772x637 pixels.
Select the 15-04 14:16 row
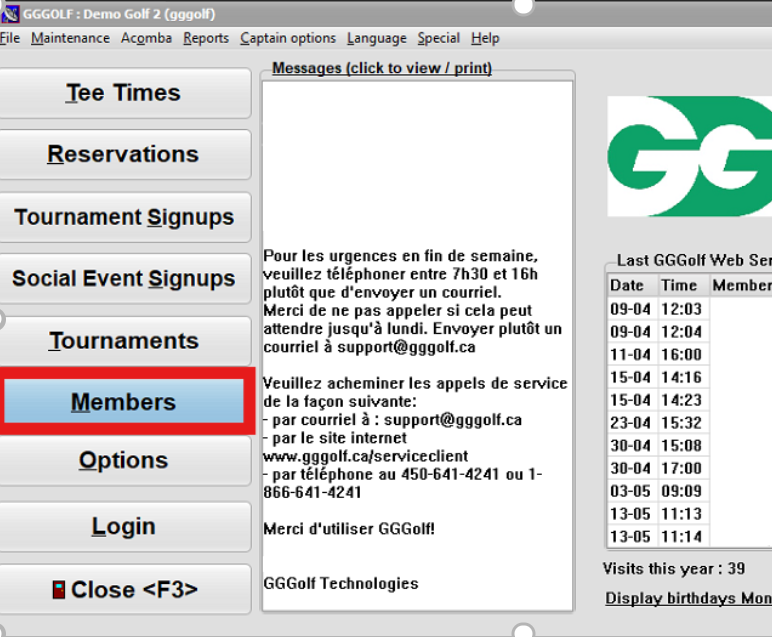pos(689,377)
